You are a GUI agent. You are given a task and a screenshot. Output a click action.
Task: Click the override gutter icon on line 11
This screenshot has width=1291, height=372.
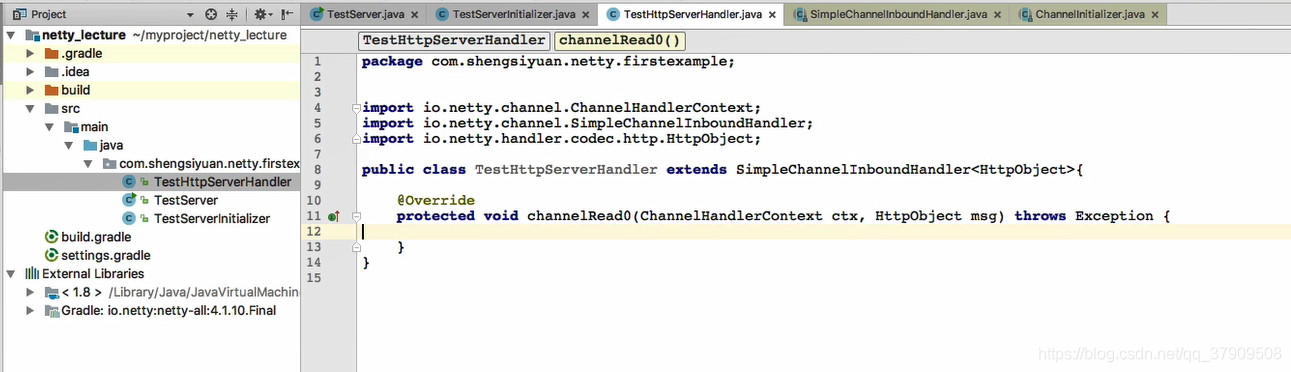tap(334, 216)
